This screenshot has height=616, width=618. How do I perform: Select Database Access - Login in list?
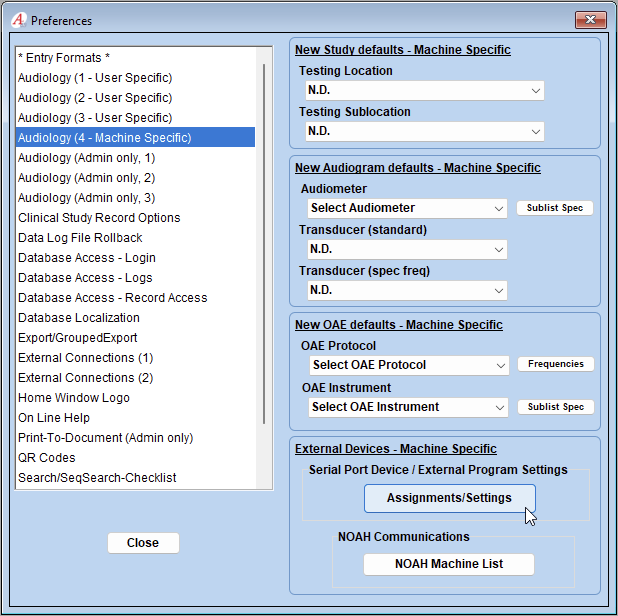pos(87,258)
